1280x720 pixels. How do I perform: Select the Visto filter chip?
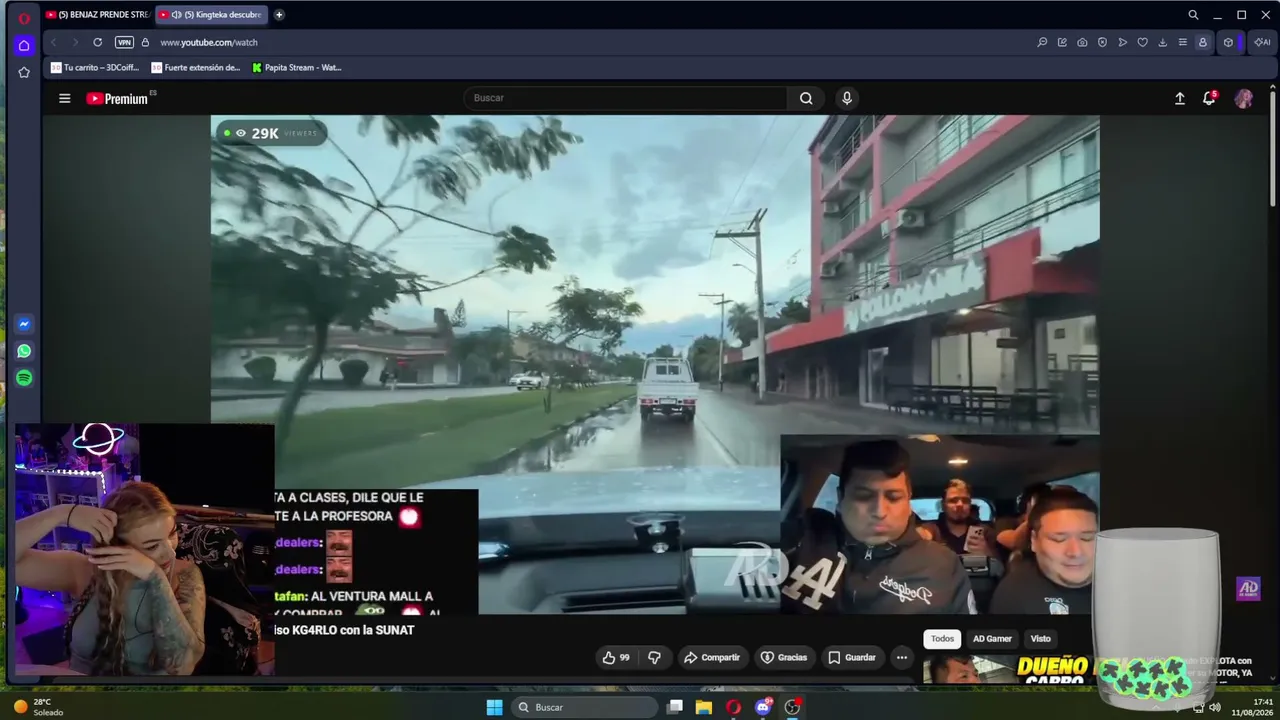point(1041,639)
